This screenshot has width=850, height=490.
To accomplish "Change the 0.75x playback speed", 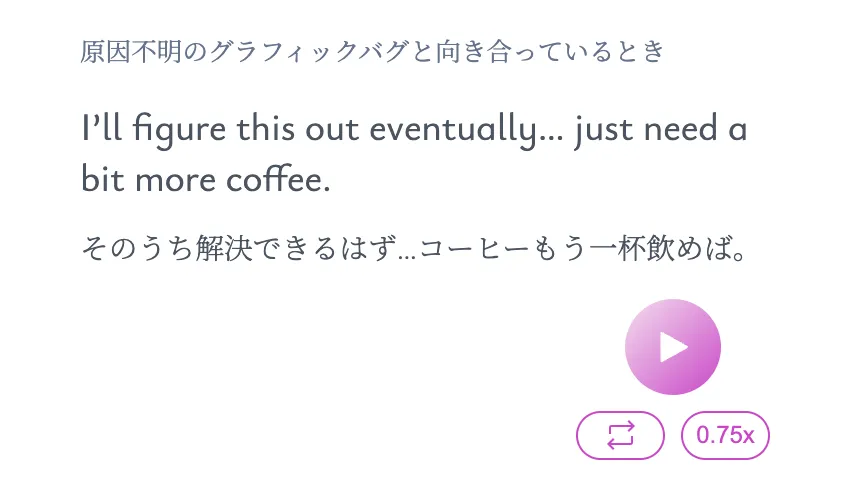I will (x=725, y=435).
